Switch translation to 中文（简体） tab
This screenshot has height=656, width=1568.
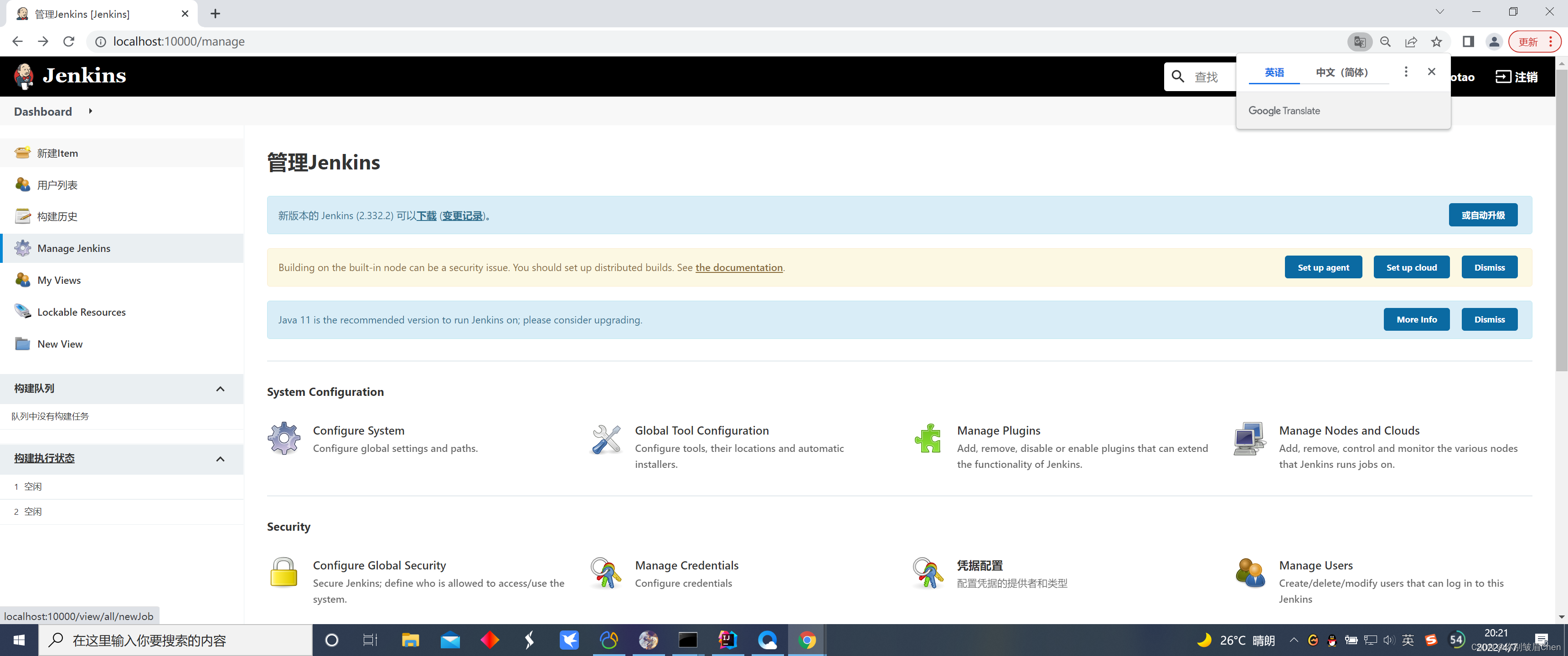tap(1341, 72)
